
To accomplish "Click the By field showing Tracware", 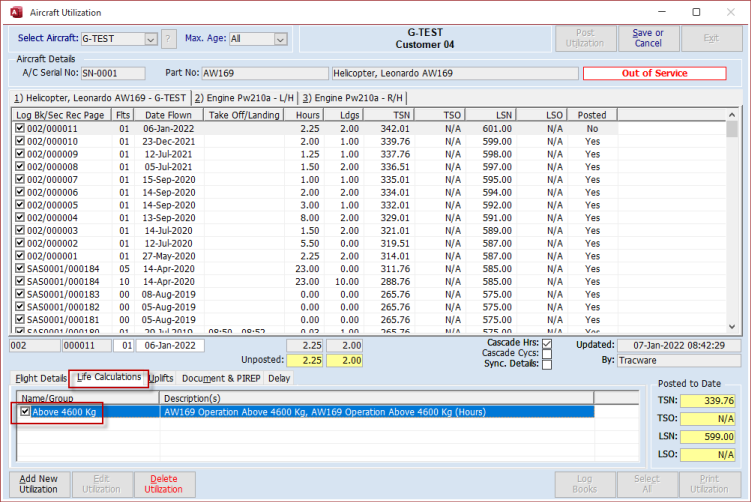I will (679, 360).
